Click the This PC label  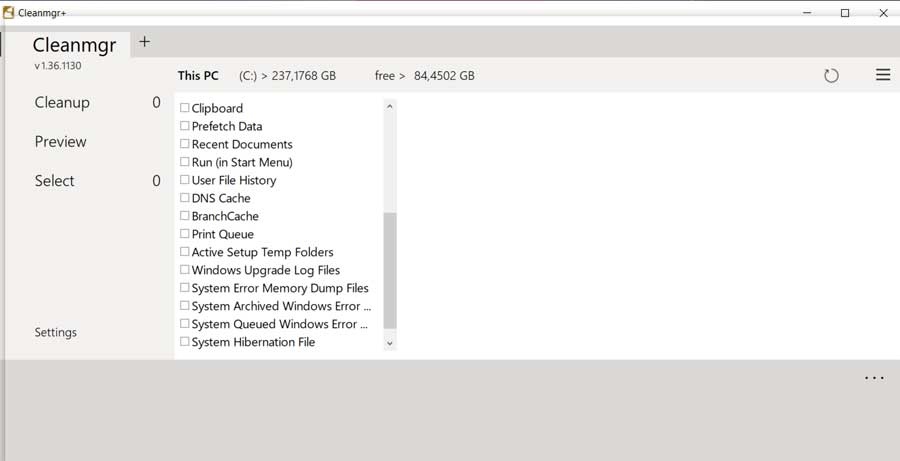point(198,76)
